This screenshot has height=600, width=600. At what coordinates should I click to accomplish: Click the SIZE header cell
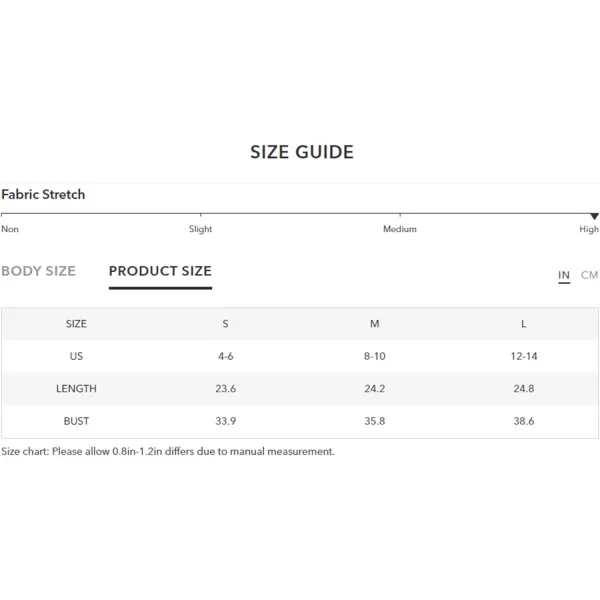tap(76, 324)
